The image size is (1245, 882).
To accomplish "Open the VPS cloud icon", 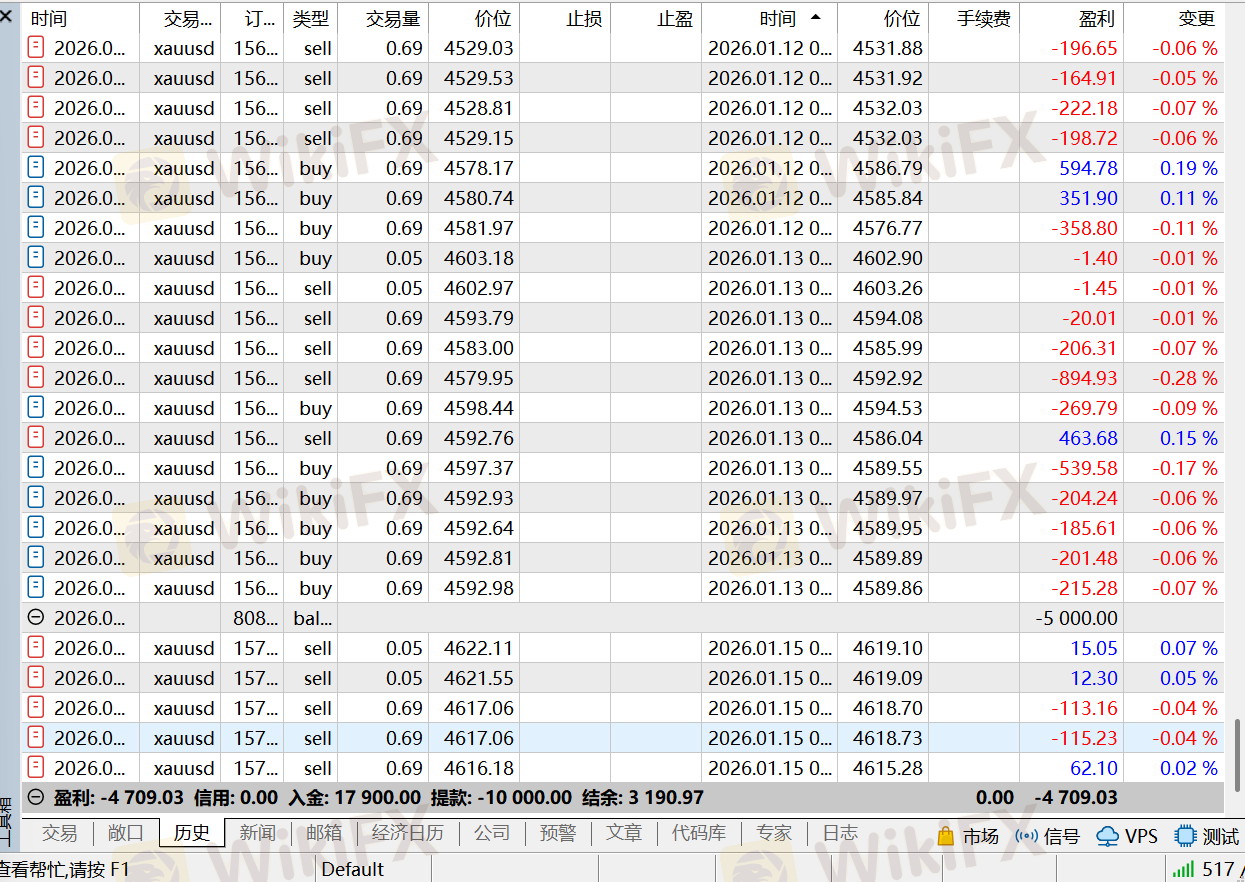I will [1107, 836].
